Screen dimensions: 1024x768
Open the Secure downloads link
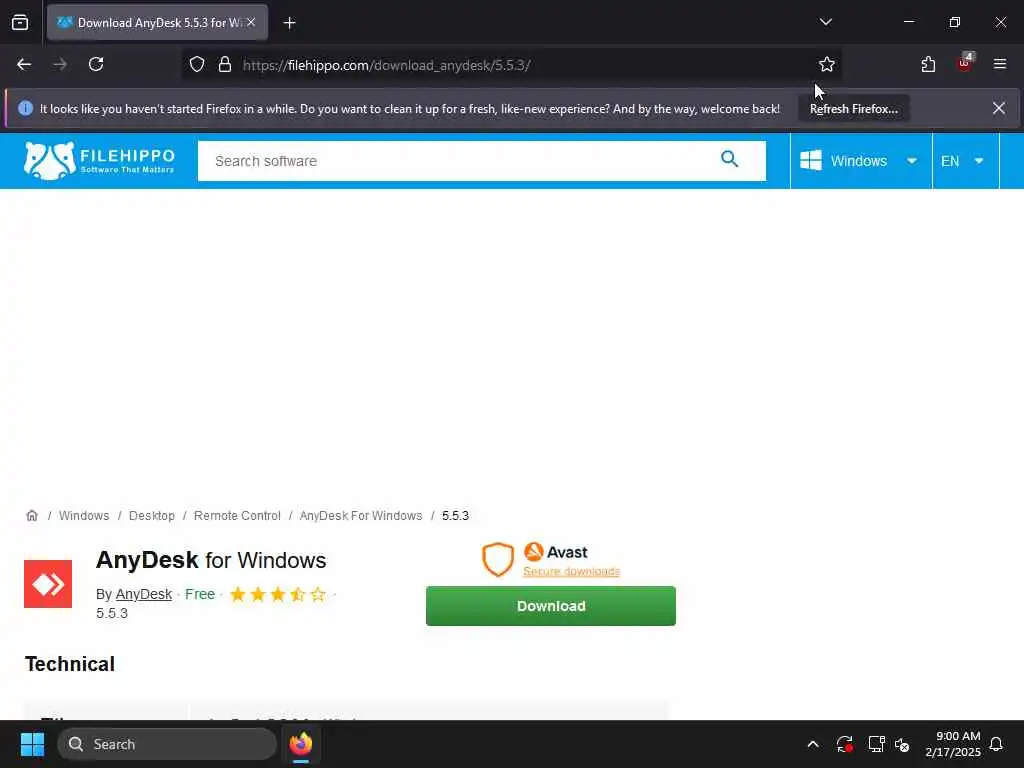(x=571, y=571)
